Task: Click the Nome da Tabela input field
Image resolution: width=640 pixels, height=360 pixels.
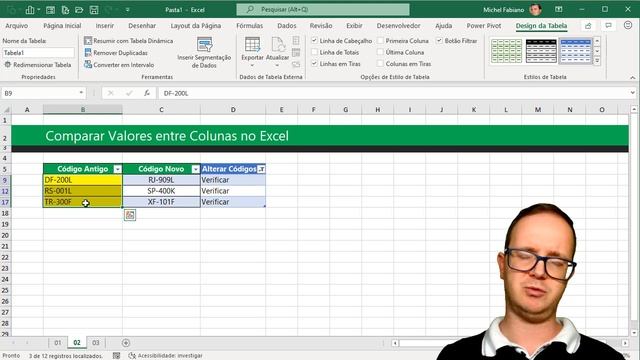Action: click(38, 53)
